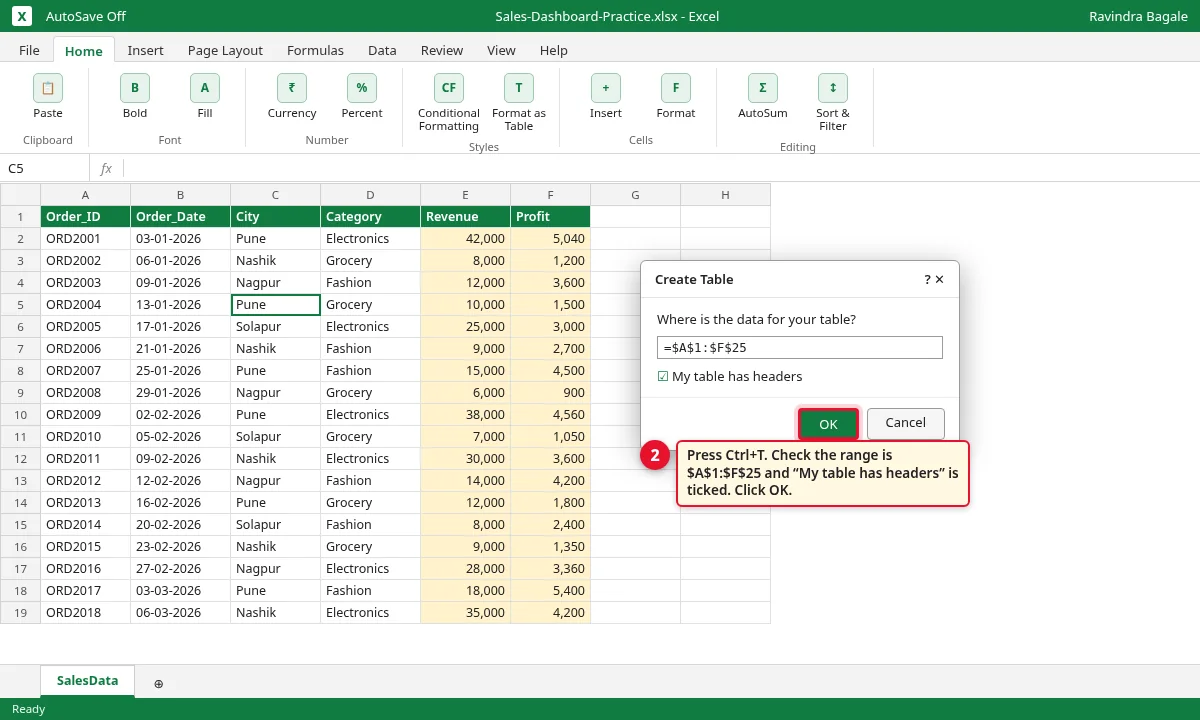The height and width of the screenshot is (720, 1200).
Task: Click the Revenue header cell
Action: (465, 216)
